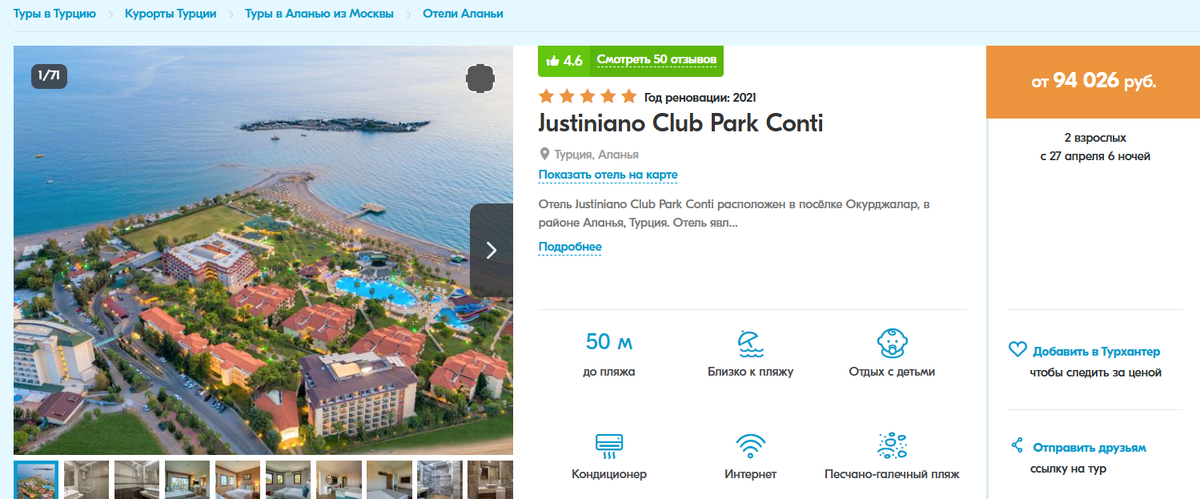This screenshot has width=1200, height=499.
Task: View the 50 reviews button
Action: 656,60
